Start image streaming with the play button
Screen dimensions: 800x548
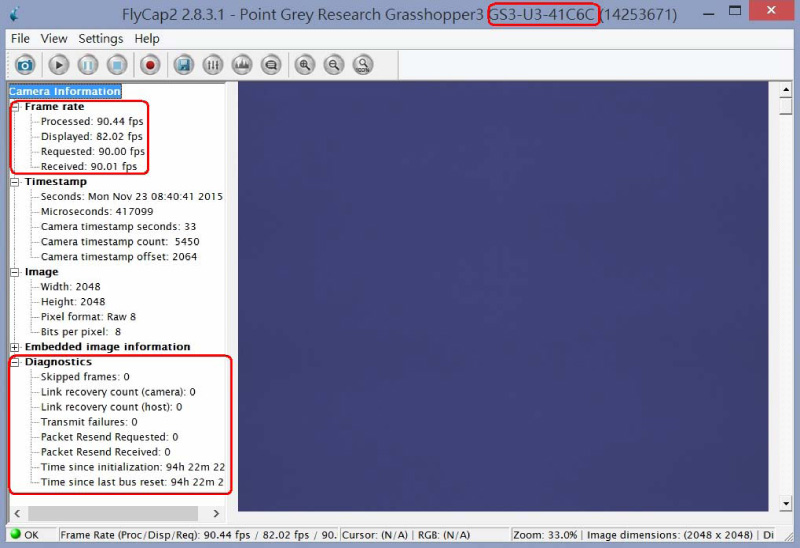click(59, 65)
